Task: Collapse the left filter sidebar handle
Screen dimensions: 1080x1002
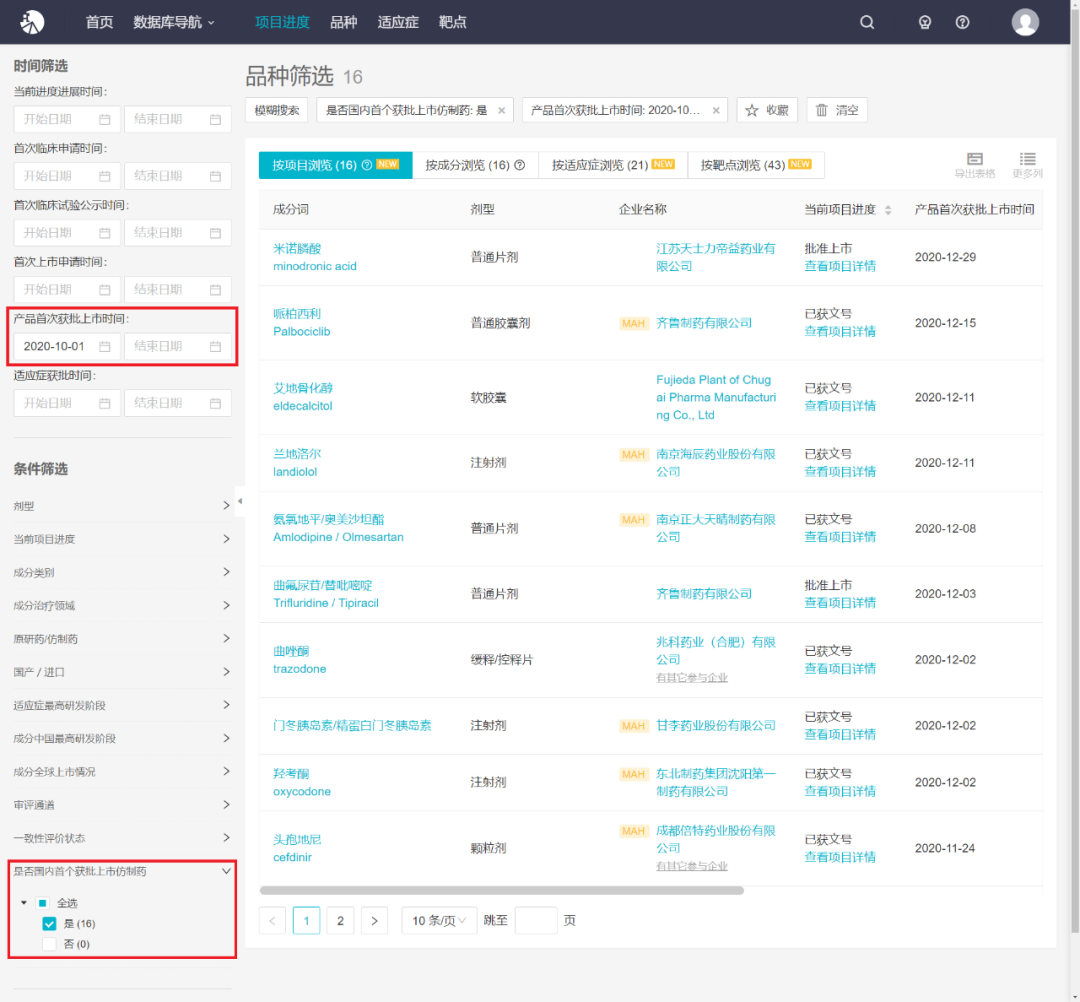Action: [240, 501]
